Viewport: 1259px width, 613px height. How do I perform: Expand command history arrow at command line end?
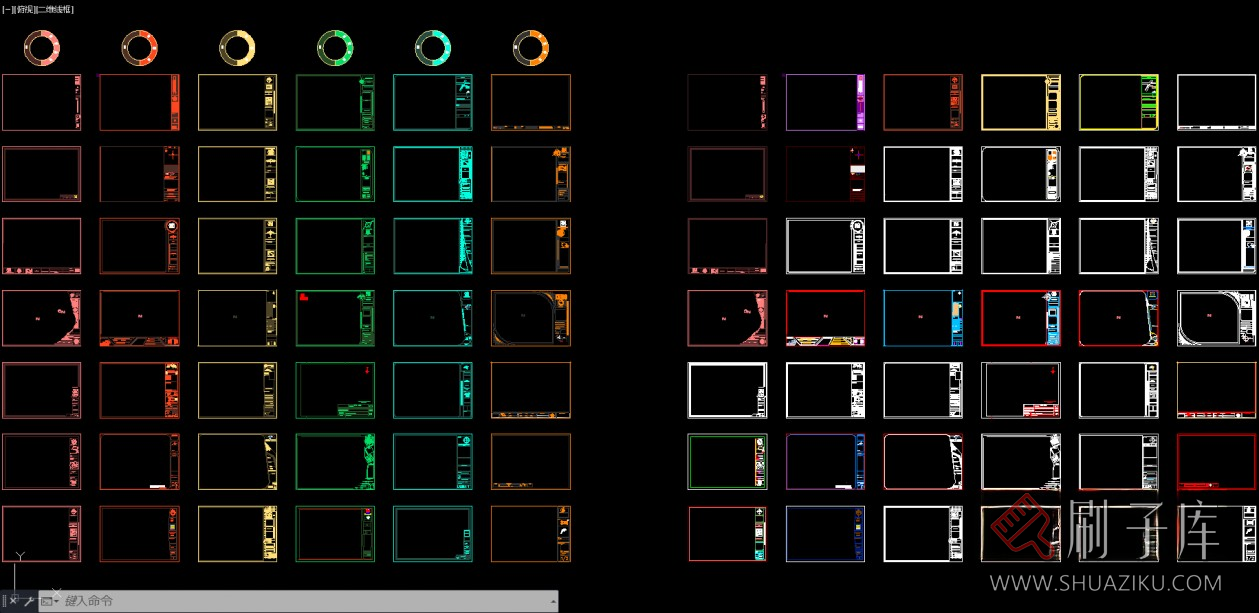pyautogui.click(x=553, y=601)
